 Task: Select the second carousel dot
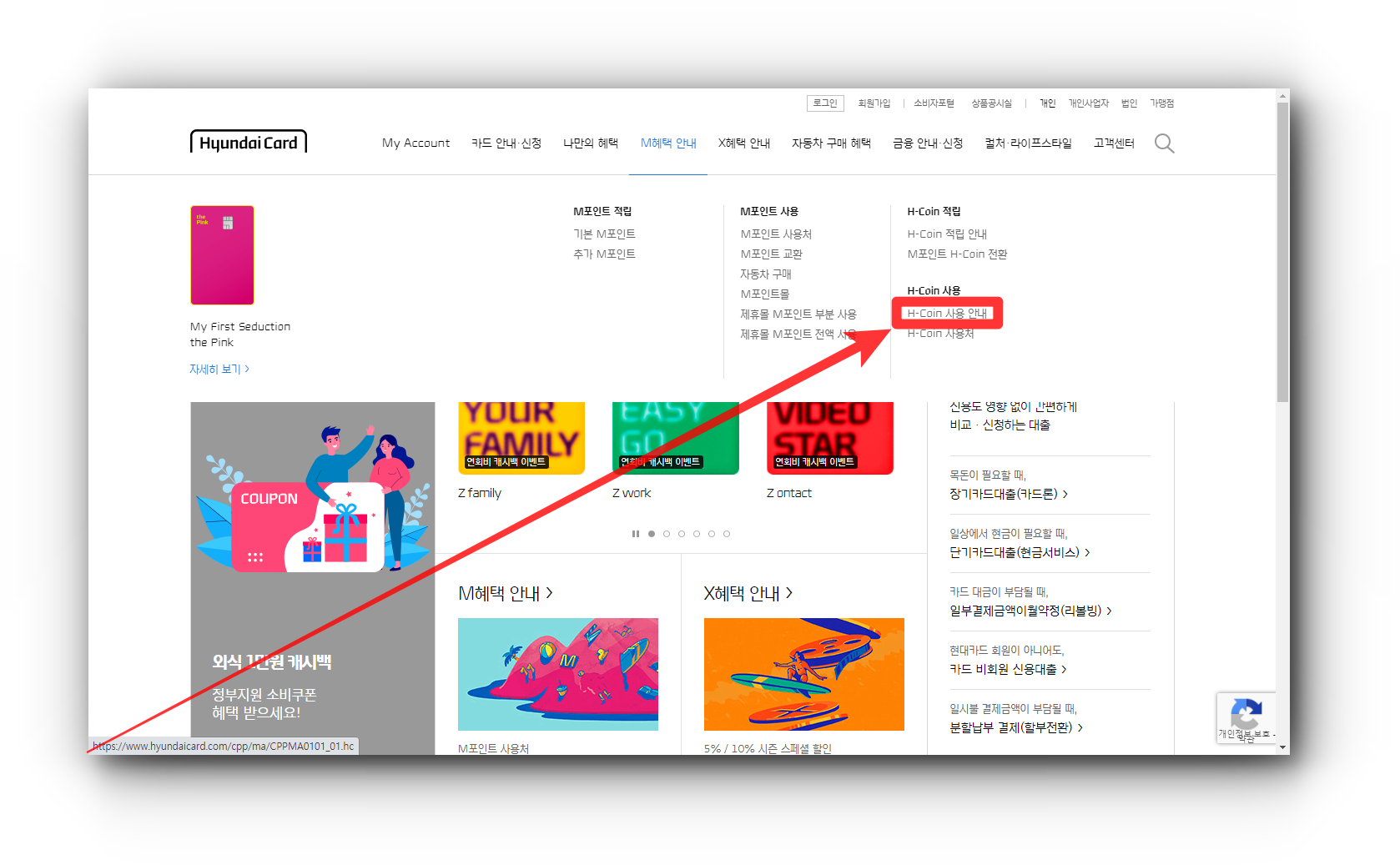(667, 534)
